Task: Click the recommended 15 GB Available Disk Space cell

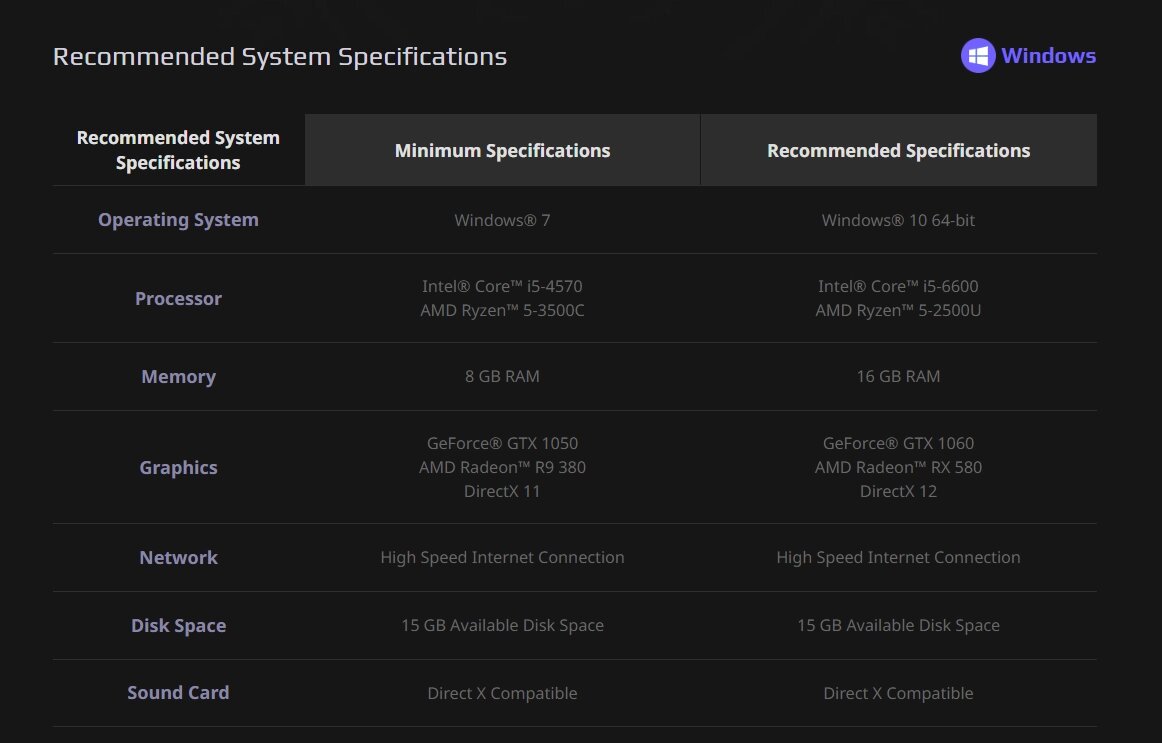Action: [x=898, y=625]
